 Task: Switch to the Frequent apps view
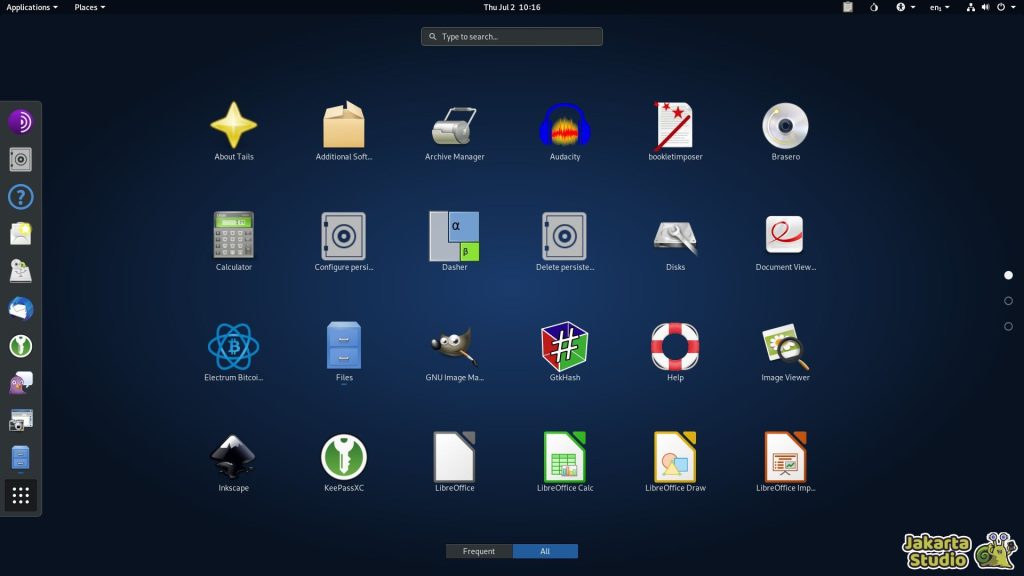[479, 551]
